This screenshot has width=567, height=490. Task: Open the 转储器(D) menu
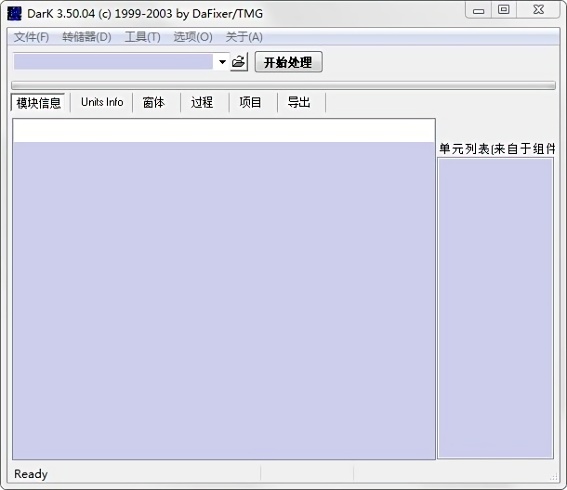86,37
